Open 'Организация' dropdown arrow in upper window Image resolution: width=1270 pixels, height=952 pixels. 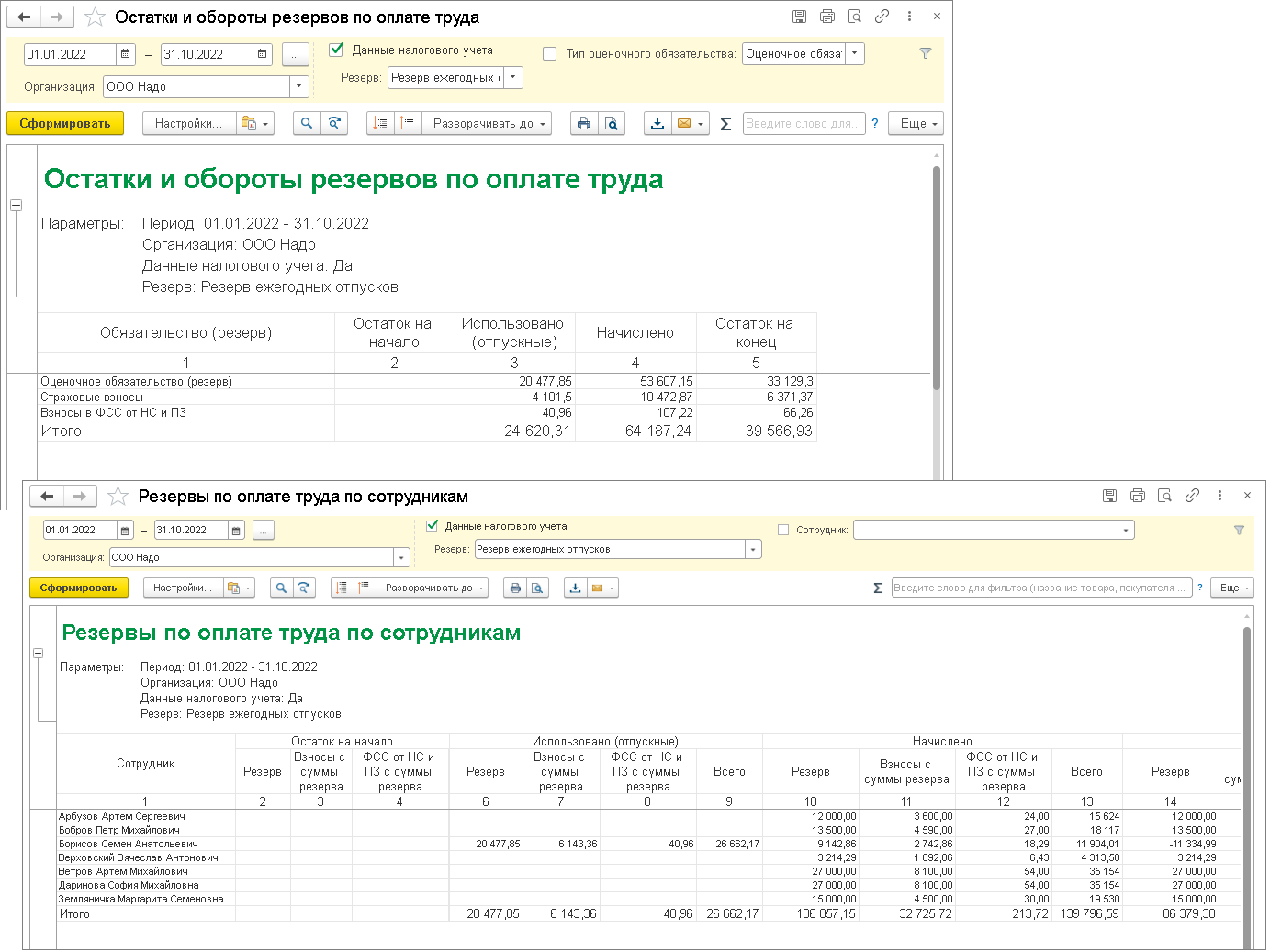pyautogui.click(x=299, y=86)
